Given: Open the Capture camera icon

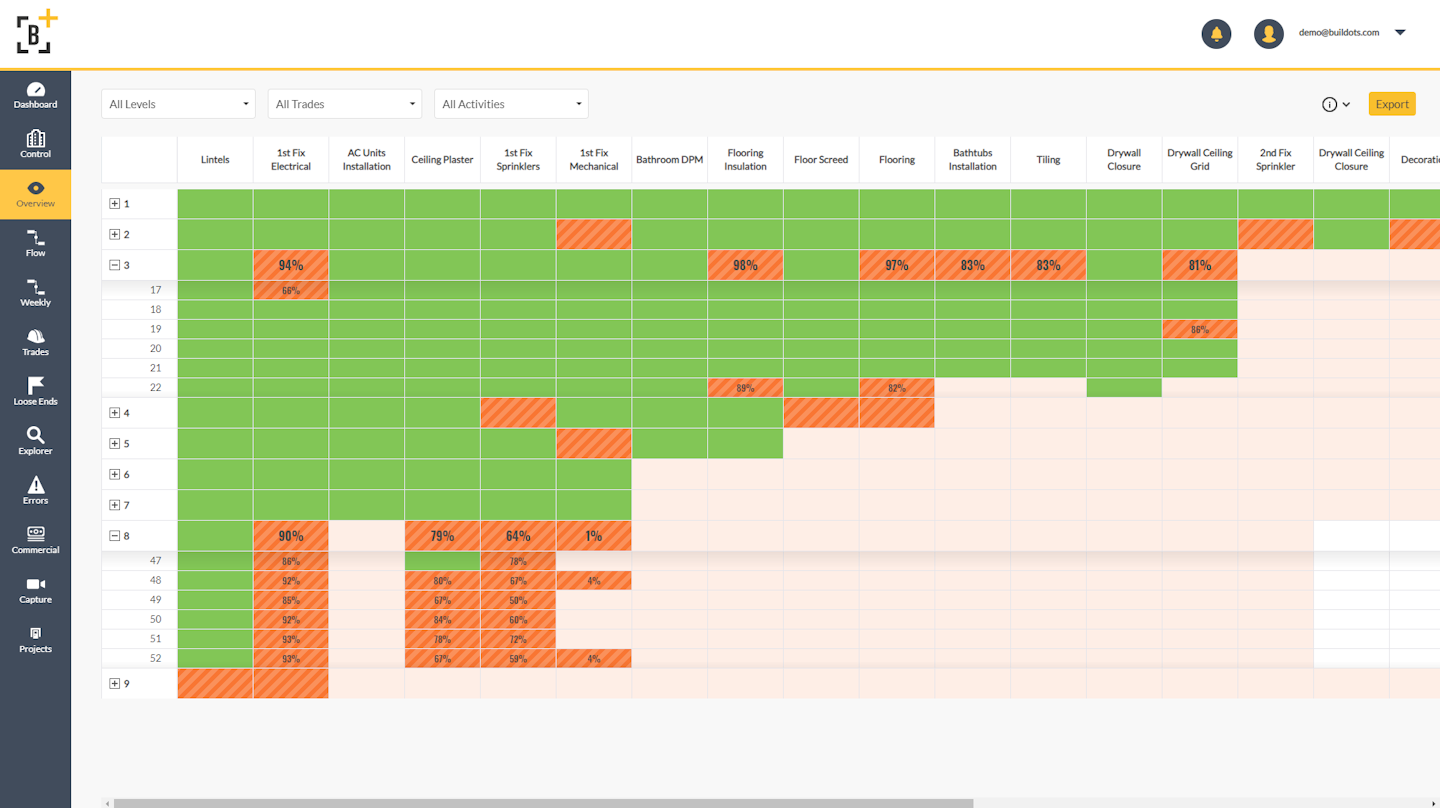Looking at the screenshot, I should click(35, 584).
